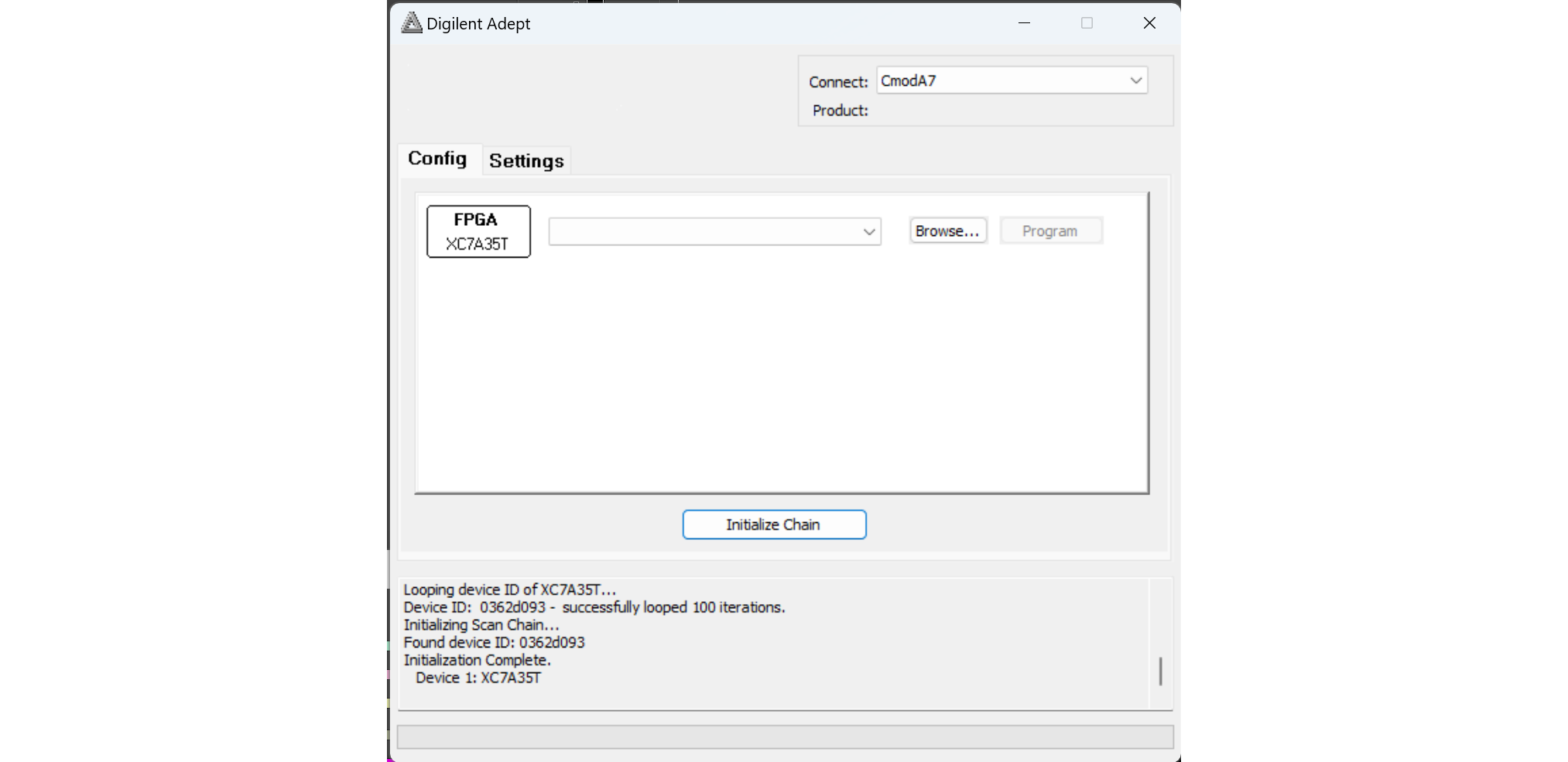The width and height of the screenshot is (1568, 762).
Task: Click the Digilent Adept title bar text
Action: (478, 24)
